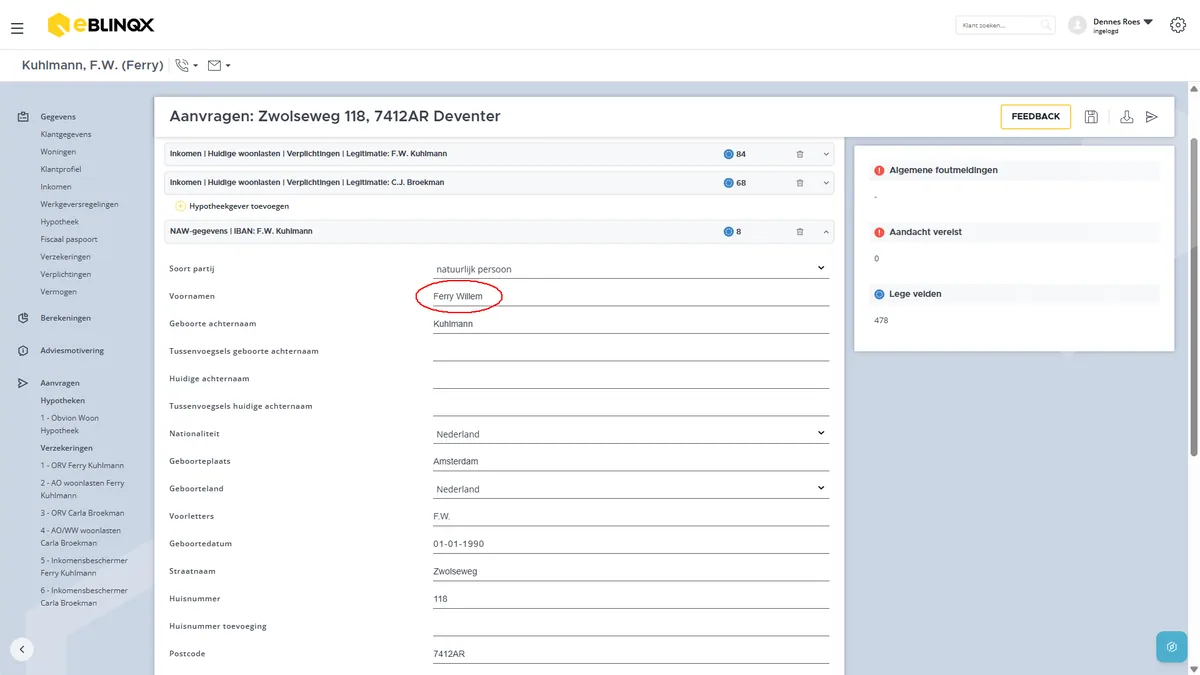Expand the F.W. Kuhlmann income section
1200x675 pixels.
[x=826, y=154]
